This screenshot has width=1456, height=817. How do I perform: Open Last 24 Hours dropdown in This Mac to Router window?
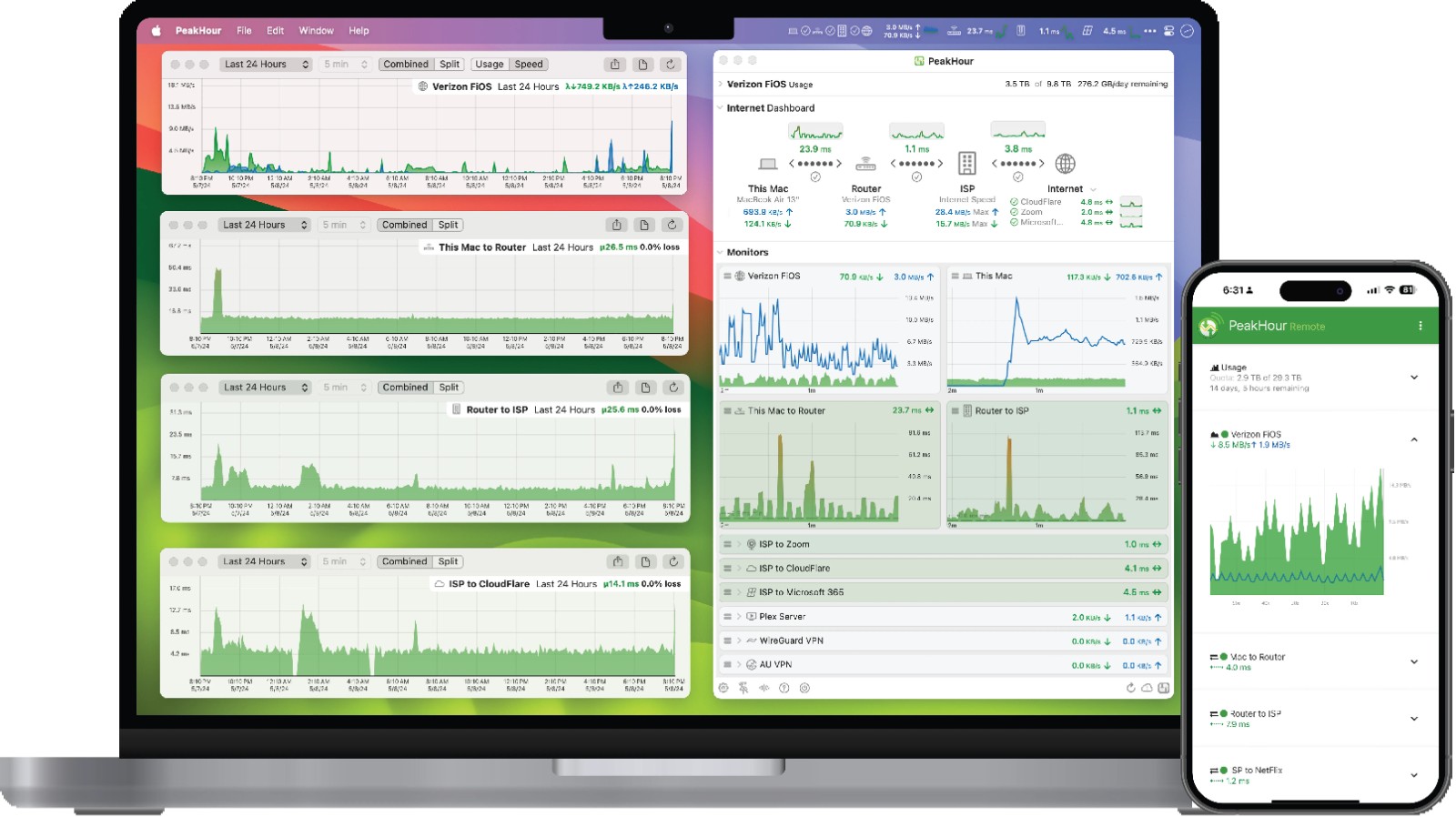point(264,225)
